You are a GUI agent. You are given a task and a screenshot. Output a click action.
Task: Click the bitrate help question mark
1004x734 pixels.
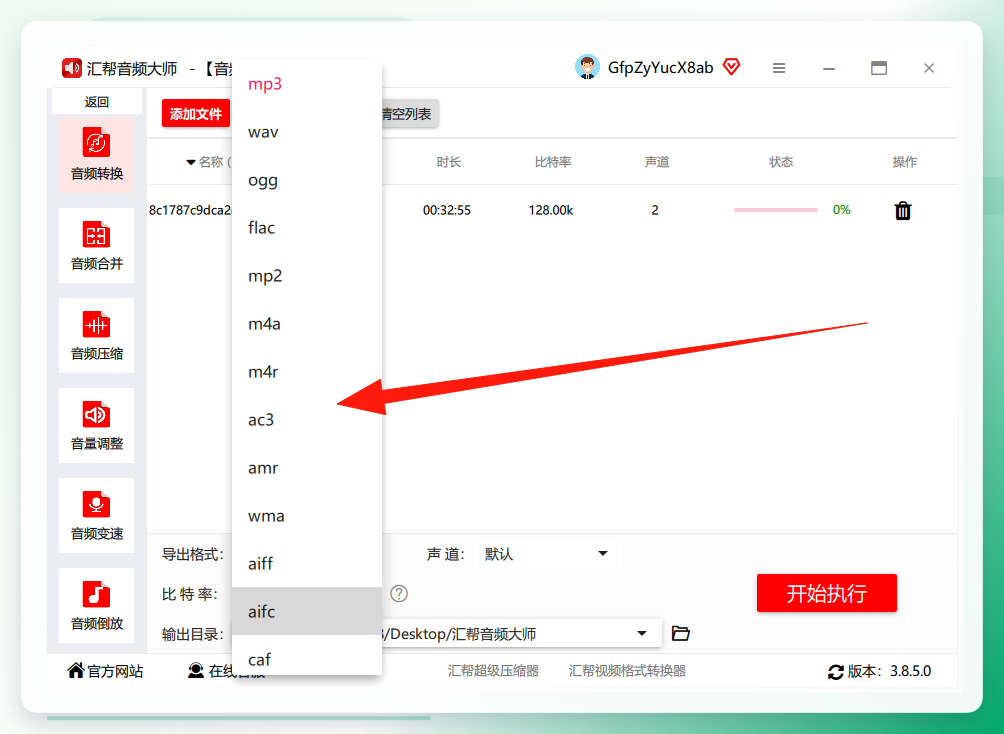[399, 594]
